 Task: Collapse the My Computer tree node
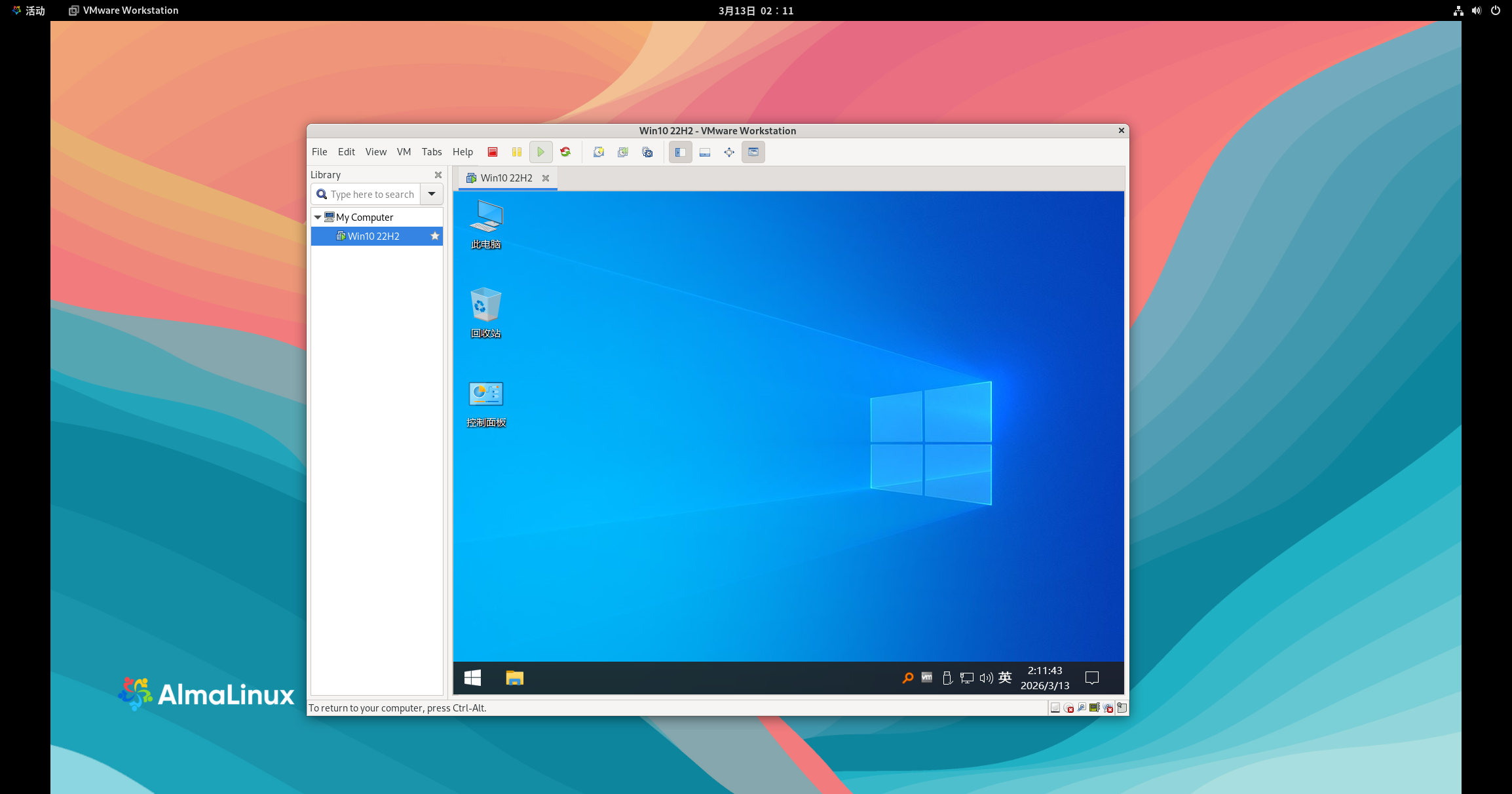pyautogui.click(x=318, y=217)
